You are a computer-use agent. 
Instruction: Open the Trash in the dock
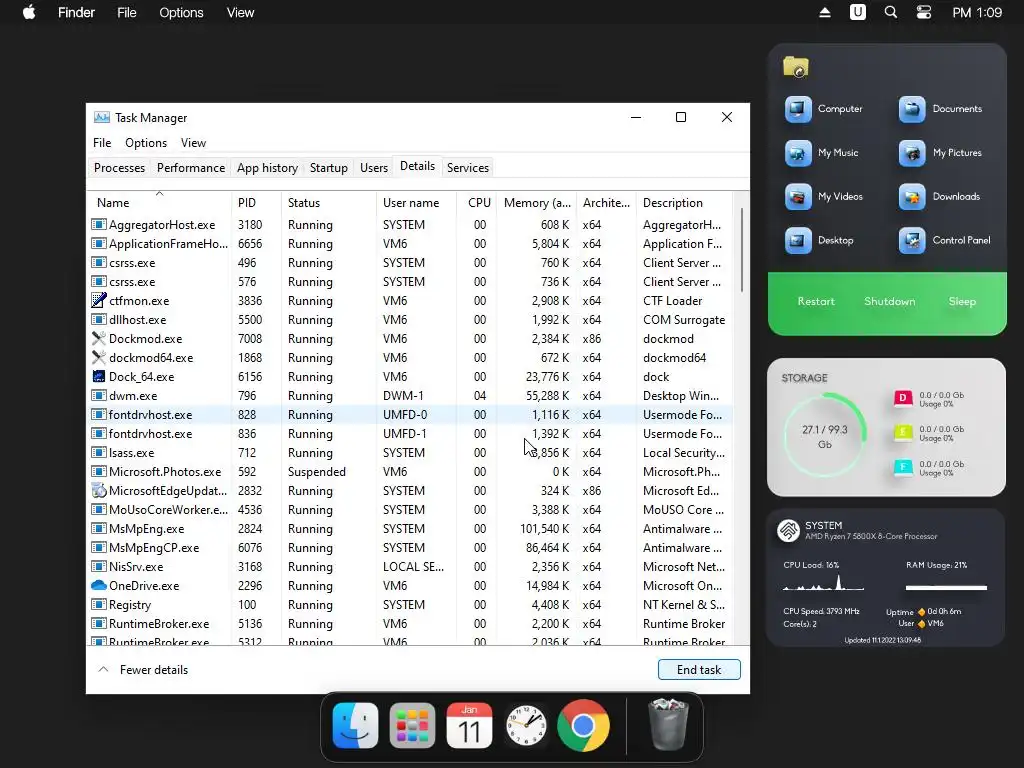pyautogui.click(x=667, y=725)
